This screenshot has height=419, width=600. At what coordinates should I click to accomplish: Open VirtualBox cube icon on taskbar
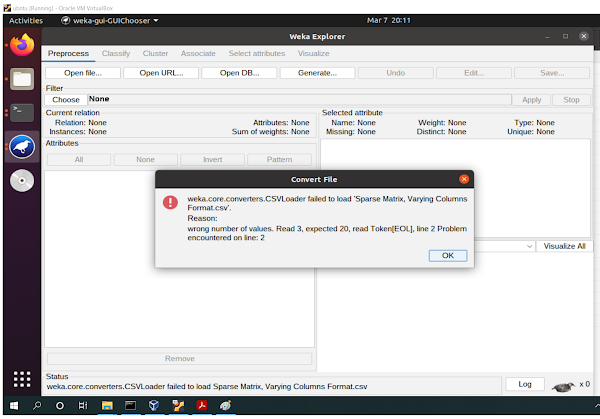coord(154,405)
